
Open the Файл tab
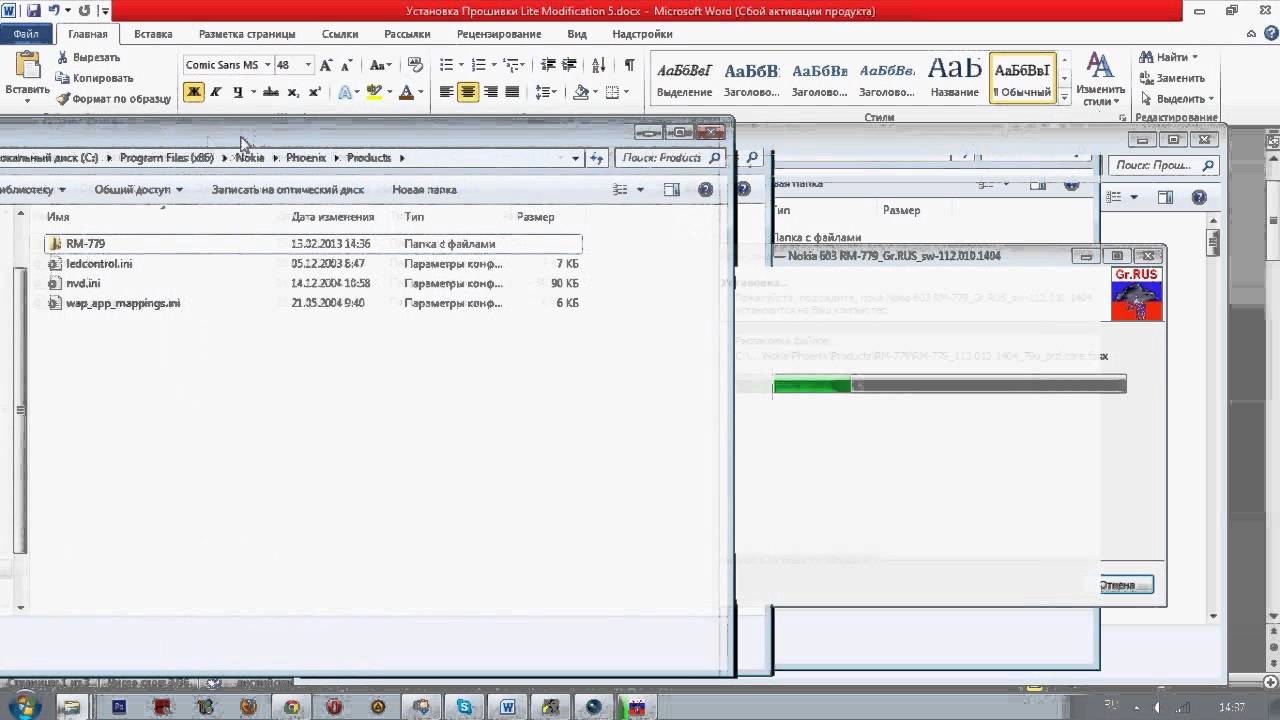[26, 34]
